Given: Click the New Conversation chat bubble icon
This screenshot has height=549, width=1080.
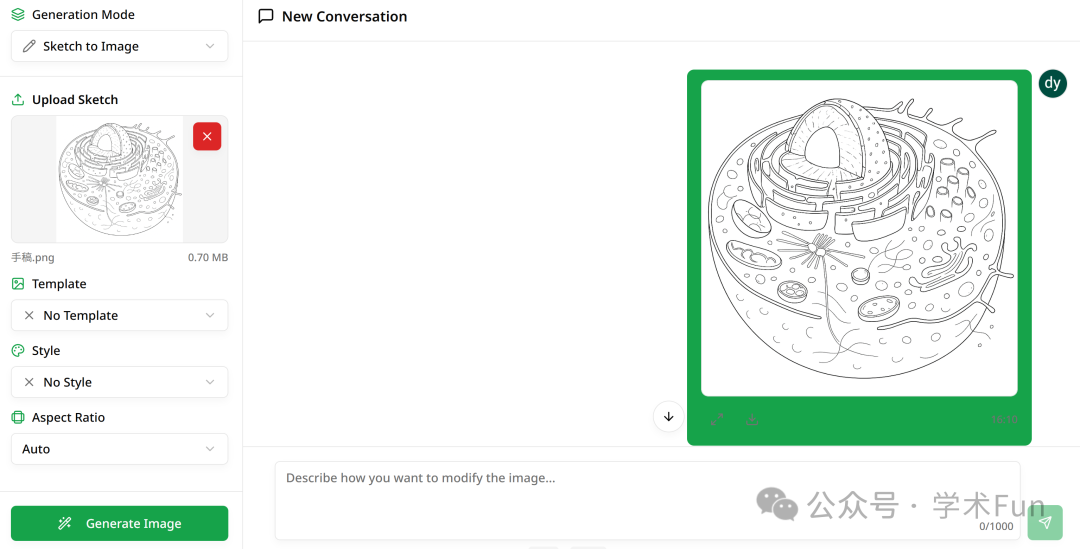Looking at the screenshot, I should (266, 16).
